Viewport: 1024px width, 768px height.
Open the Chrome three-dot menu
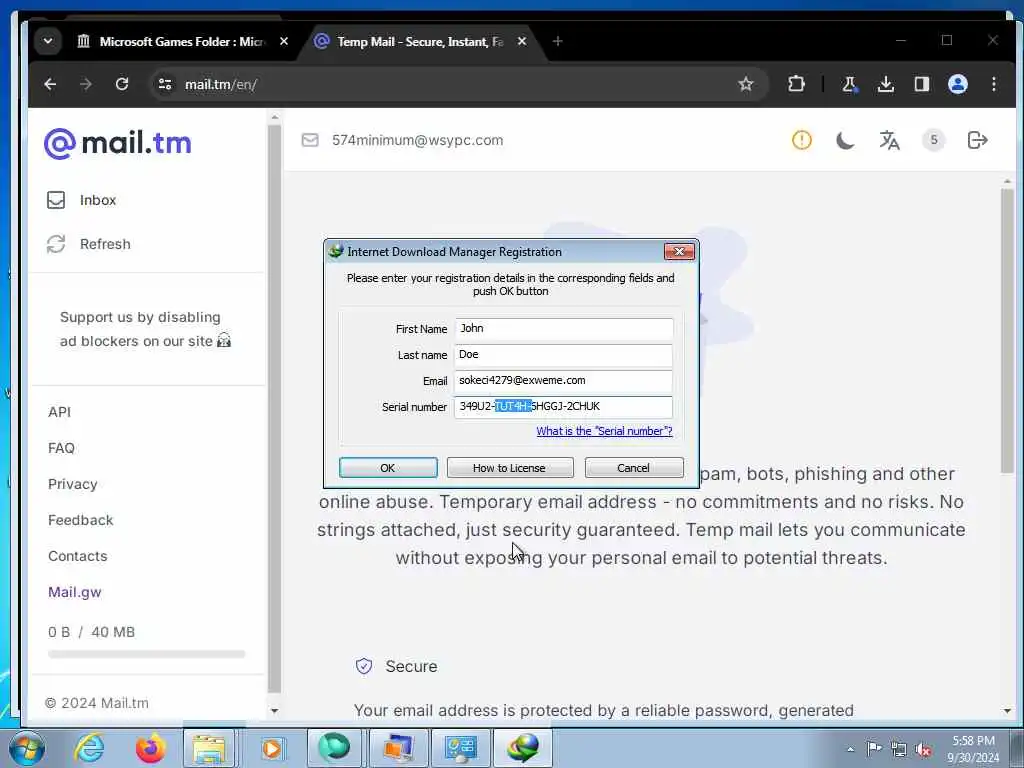point(993,84)
